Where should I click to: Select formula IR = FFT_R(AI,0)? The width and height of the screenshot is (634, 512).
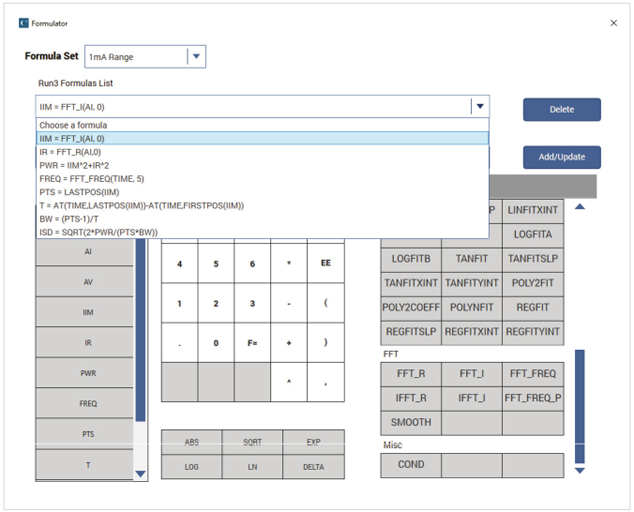262,152
